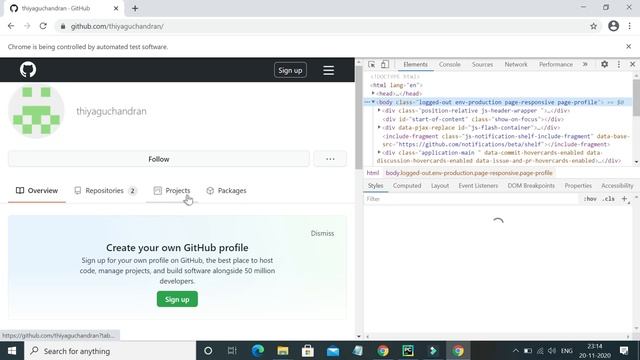Open the hamburger navigation menu
Viewport: 640px width, 360px height.
(x=329, y=70)
